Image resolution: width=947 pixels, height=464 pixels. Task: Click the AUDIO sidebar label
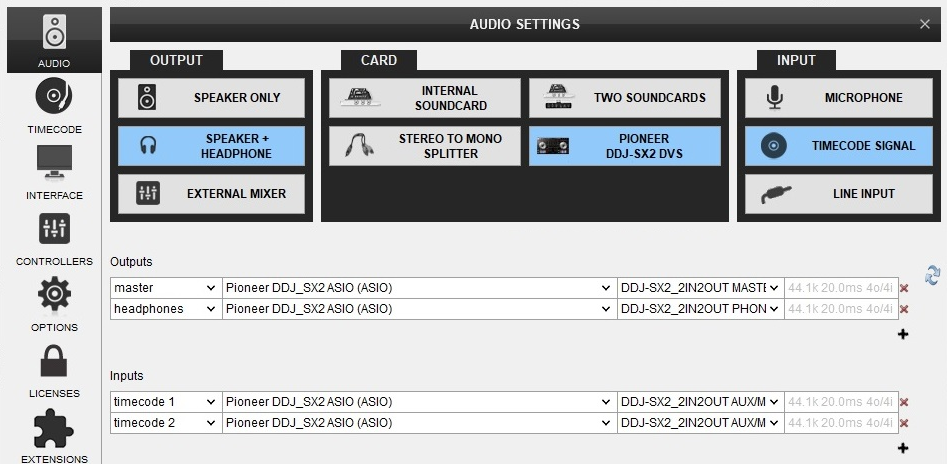[54, 63]
